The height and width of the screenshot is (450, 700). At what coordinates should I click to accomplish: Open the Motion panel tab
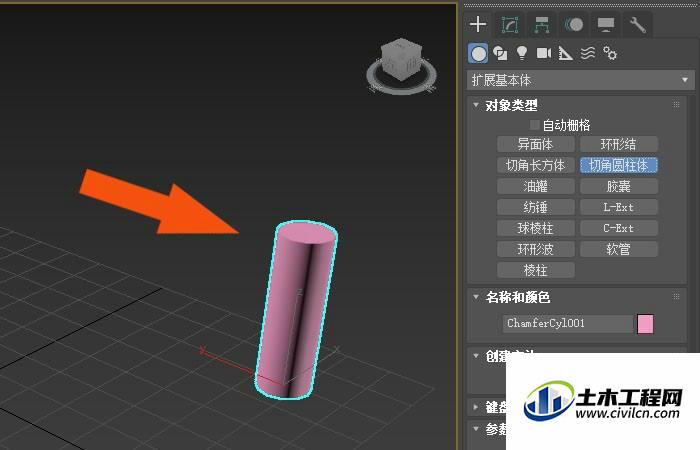(x=574, y=25)
